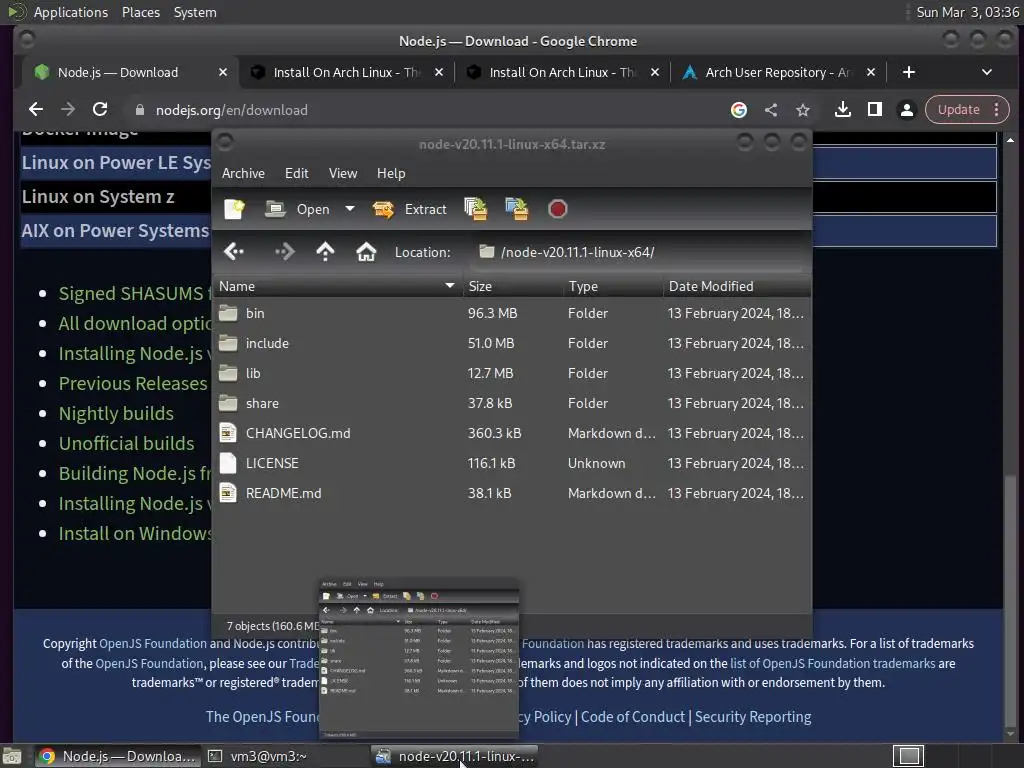Screen dimensions: 1024x768
Task: Select the lib folder icon
Action: pos(228,373)
